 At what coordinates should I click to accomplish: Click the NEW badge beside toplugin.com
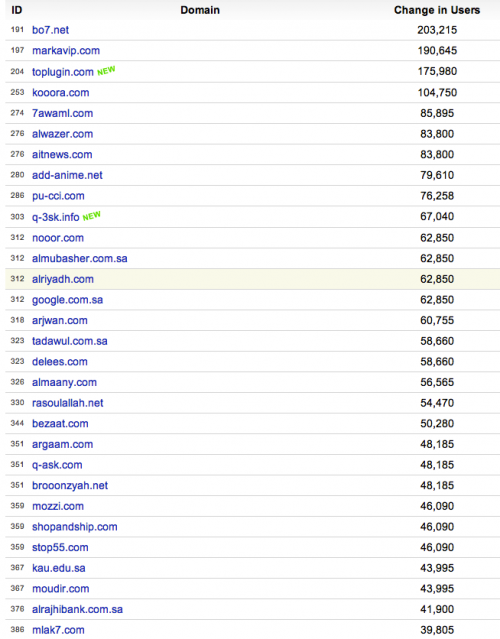(106, 71)
